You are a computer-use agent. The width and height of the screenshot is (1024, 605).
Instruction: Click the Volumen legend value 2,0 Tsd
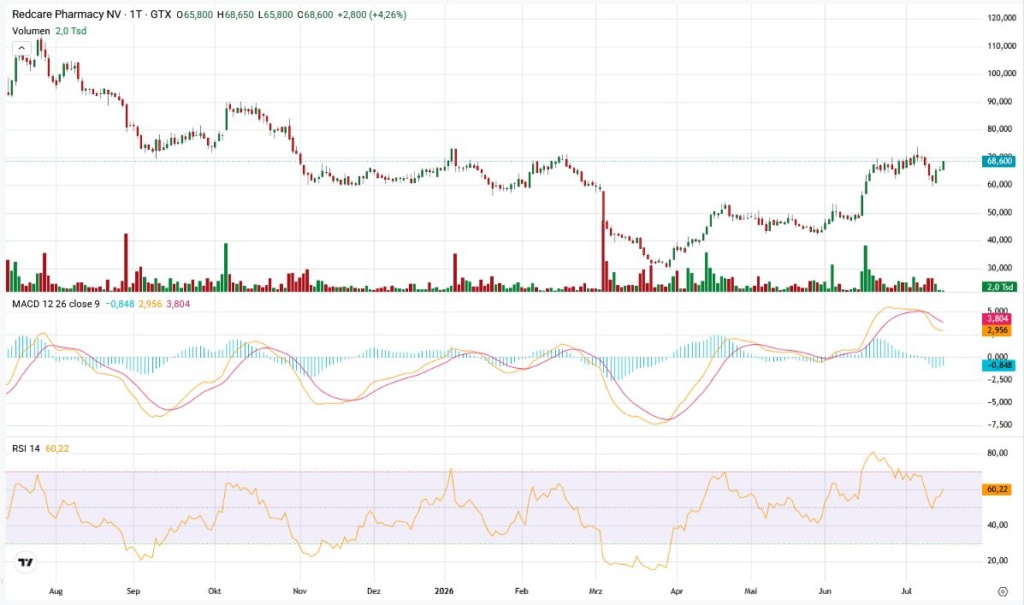point(71,31)
